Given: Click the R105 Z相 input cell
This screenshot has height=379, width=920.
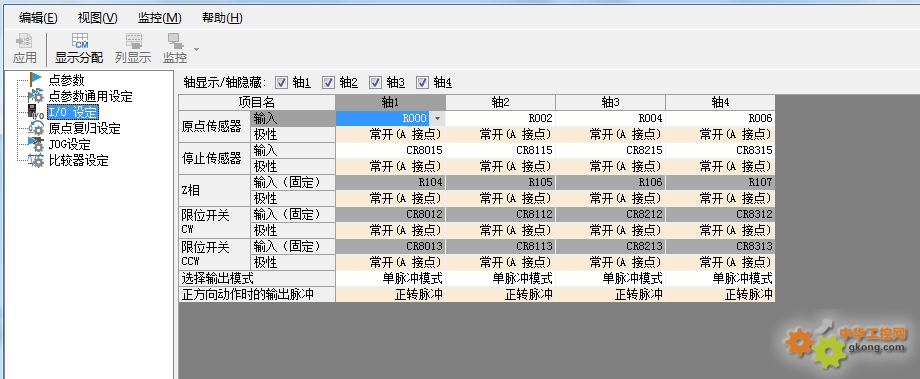Looking at the screenshot, I should [500, 182].
